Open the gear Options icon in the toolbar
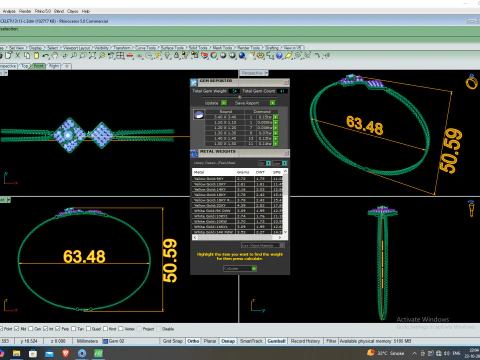The height and width of the screenshot is (360, 480). tap(260, 56)
